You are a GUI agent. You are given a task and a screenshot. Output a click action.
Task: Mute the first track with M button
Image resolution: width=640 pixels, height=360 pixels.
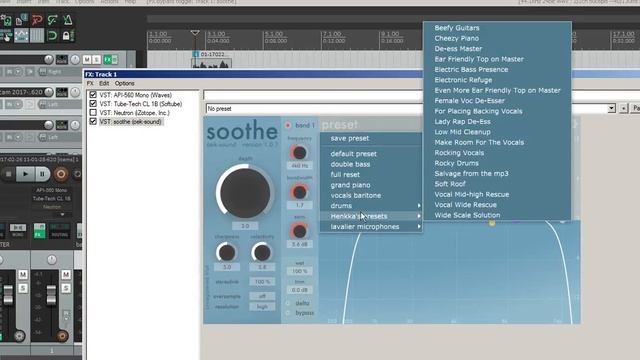[x=87, y=60]
